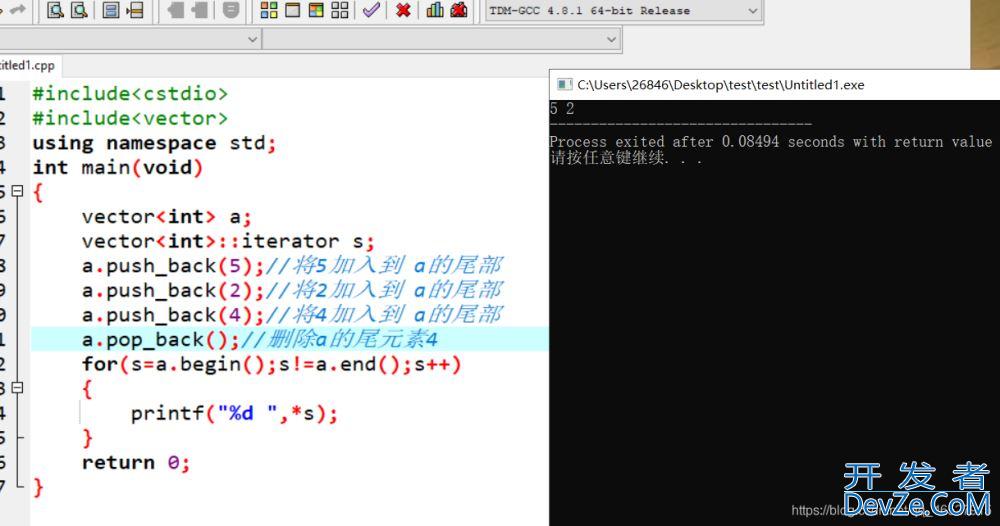The image size is (1000, 526).
Task: Click the 'printf("%d ",*s);' statement
Action: tap(234, 414)
